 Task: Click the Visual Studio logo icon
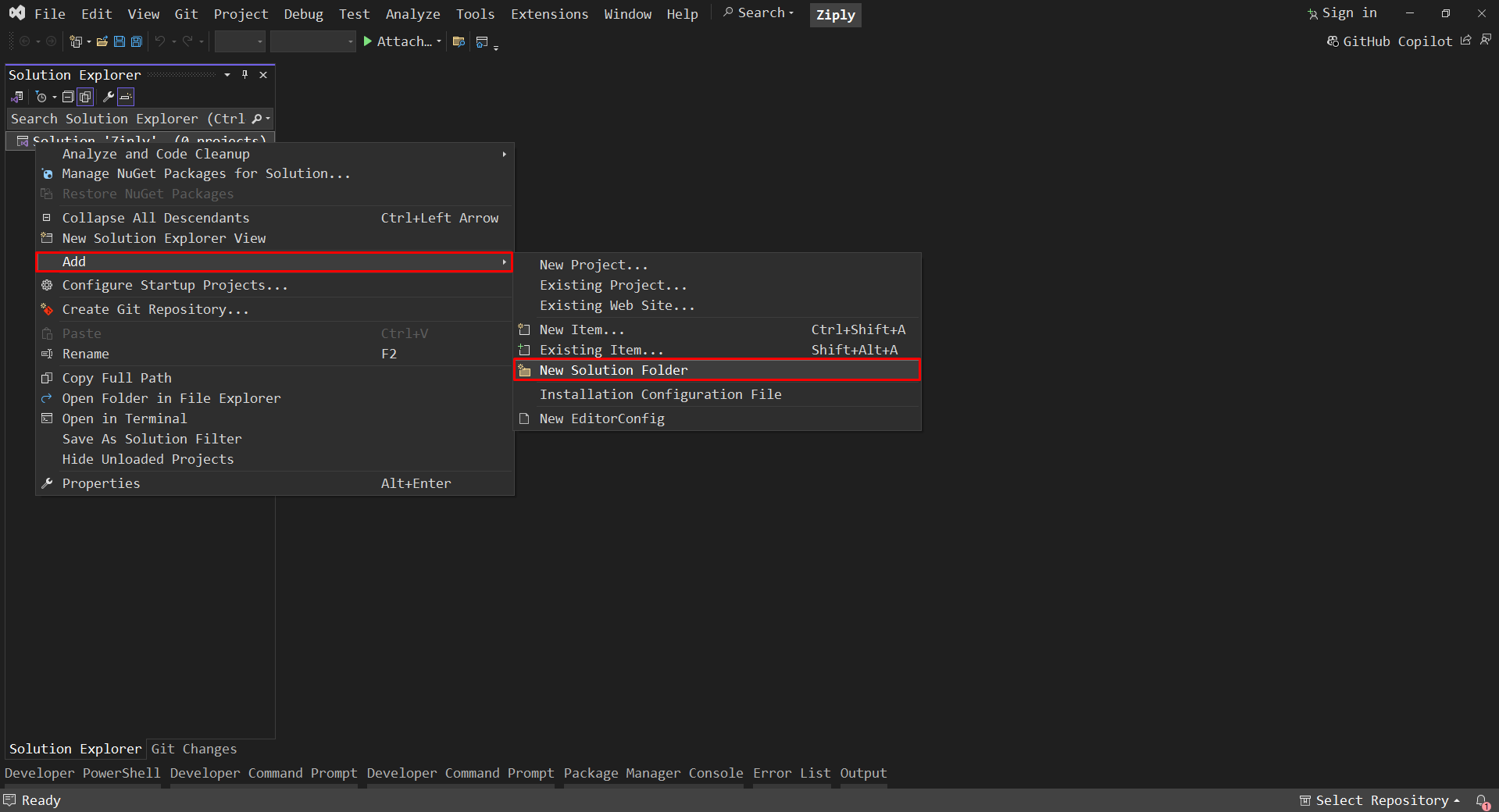click(x=17, y=13)
